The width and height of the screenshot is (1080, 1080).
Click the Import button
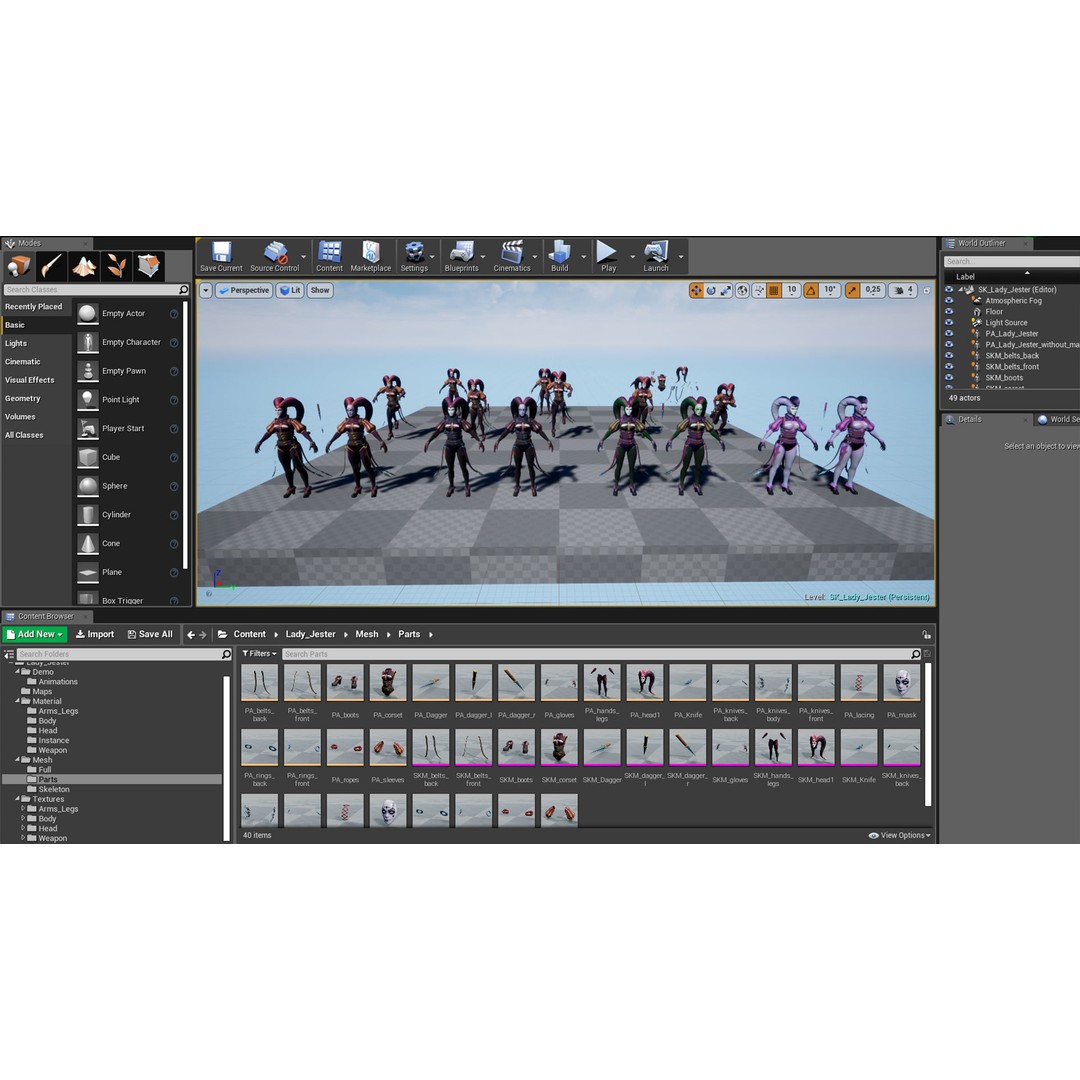click(95, 634)
